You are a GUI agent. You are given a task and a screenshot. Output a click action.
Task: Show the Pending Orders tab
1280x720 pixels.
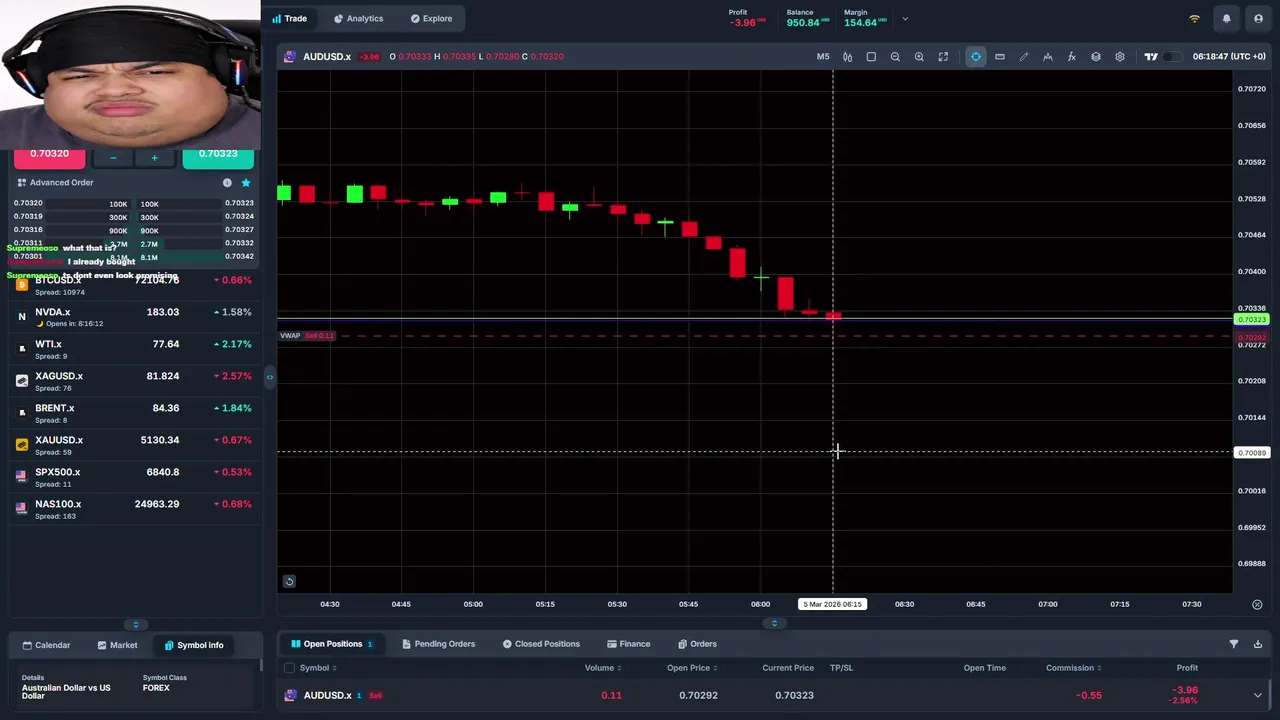pos(438,644)
